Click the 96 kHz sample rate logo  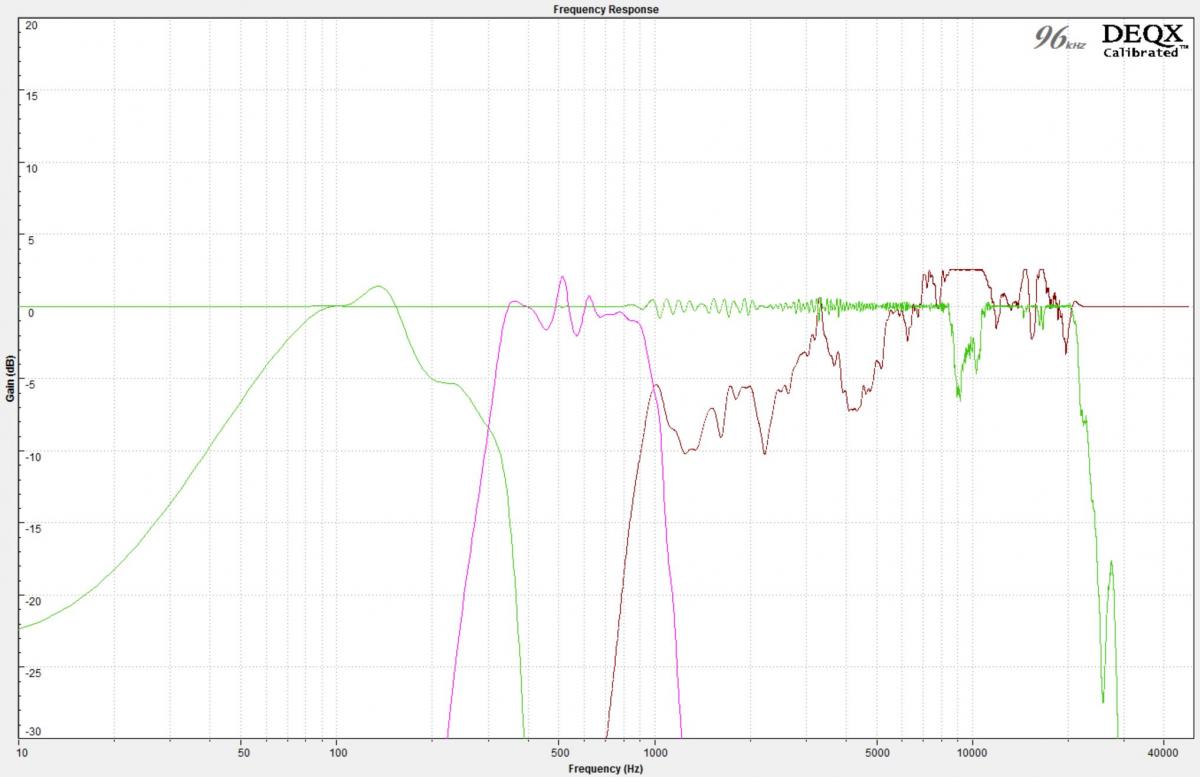click(x=1059, y=40)
